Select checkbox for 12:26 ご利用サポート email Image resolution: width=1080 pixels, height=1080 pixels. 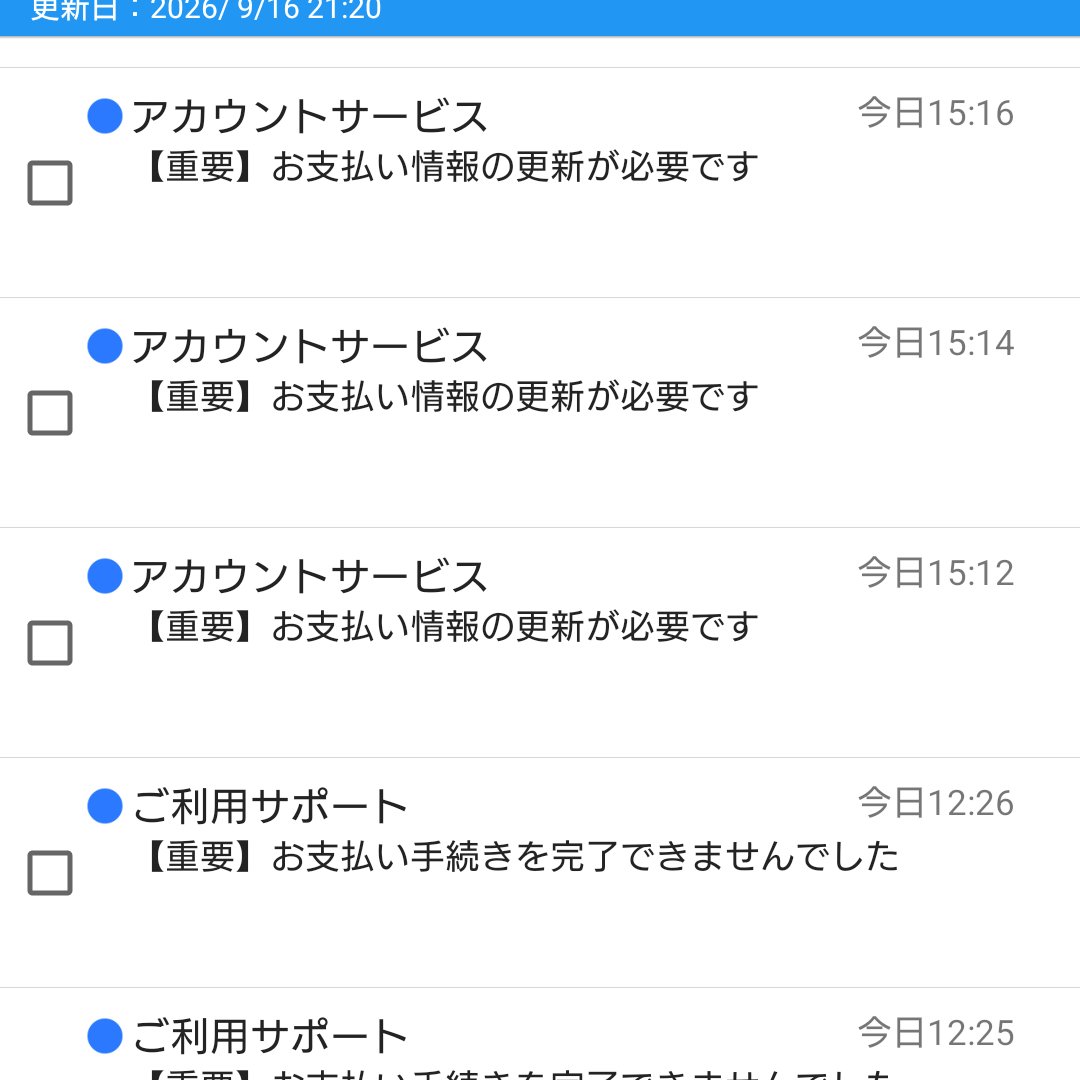50,873
